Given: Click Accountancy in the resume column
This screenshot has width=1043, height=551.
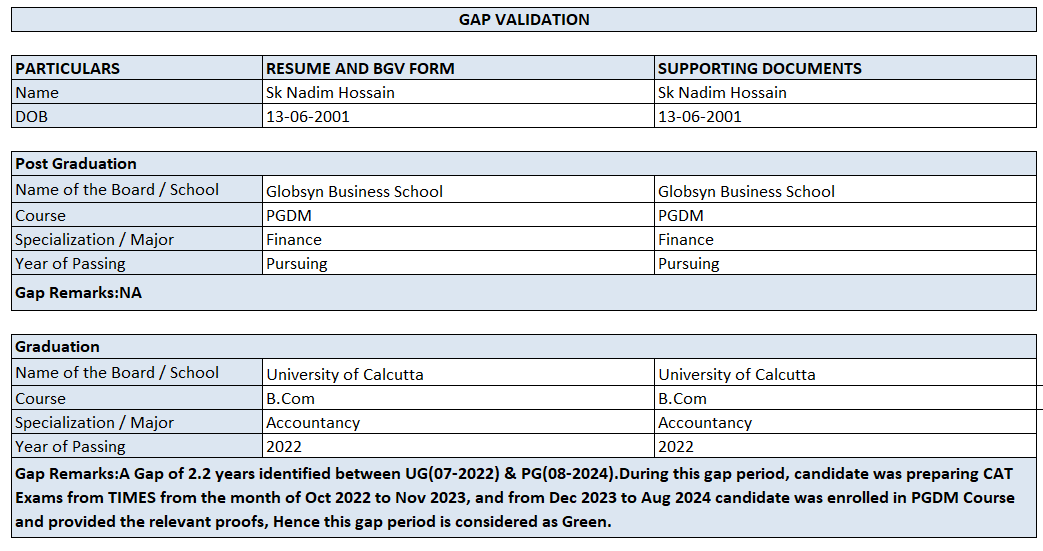Looking at the screenshot, I should pyautogui.click(x=313, y=423).
